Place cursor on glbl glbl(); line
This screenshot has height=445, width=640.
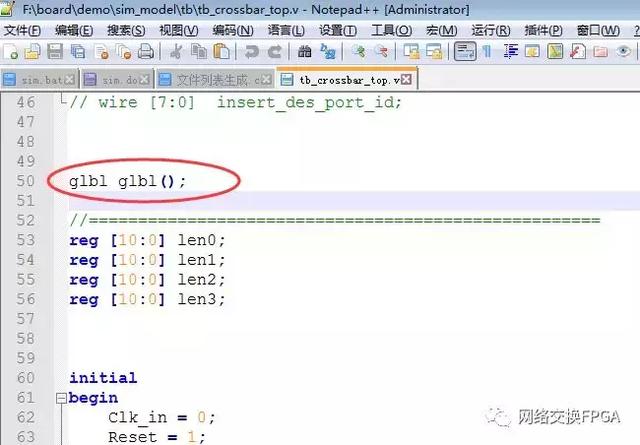[x=127, y=181]
